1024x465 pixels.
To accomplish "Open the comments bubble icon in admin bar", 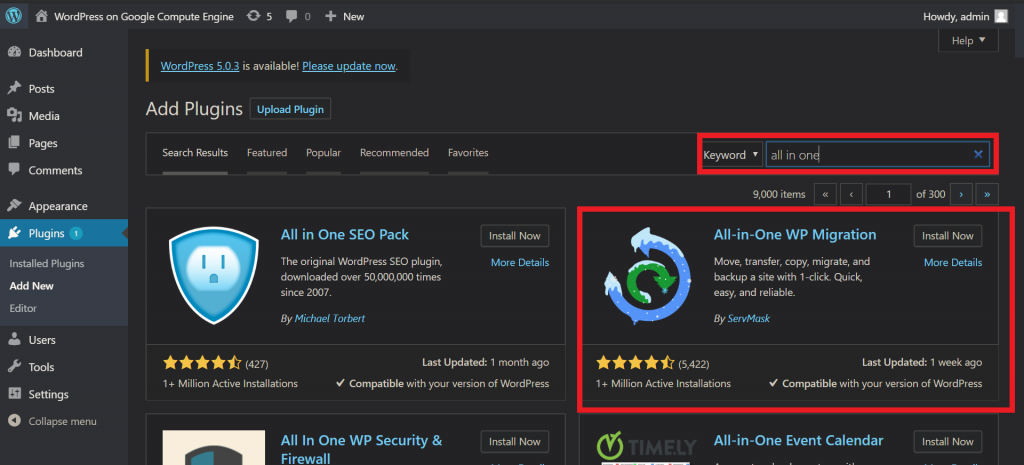I will pyautogui.click(x=292, y=16).
